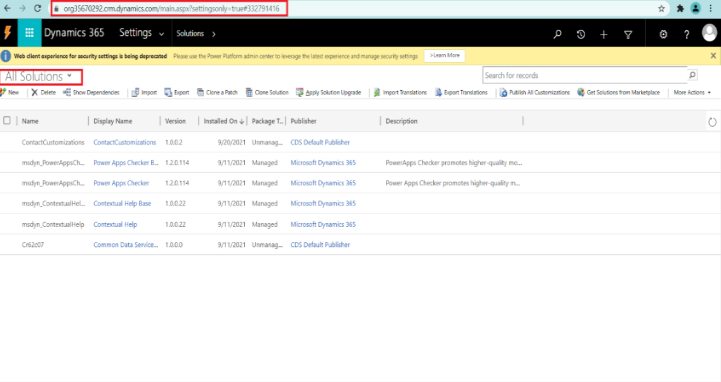Screen dimensions: 721x382
Task: Sort by the Name column header
Action: point(30,121)
